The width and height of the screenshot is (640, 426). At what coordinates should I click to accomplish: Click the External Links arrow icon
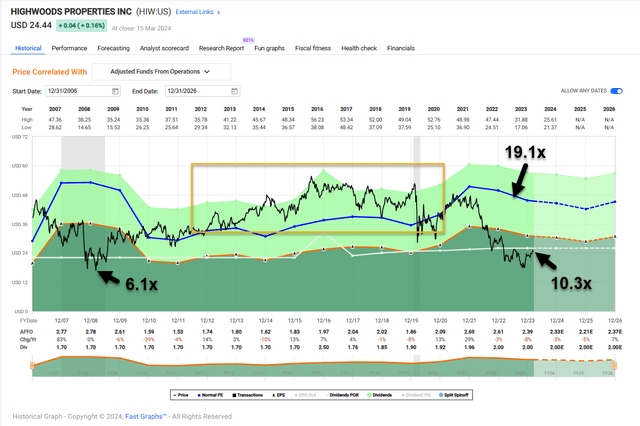218,12
